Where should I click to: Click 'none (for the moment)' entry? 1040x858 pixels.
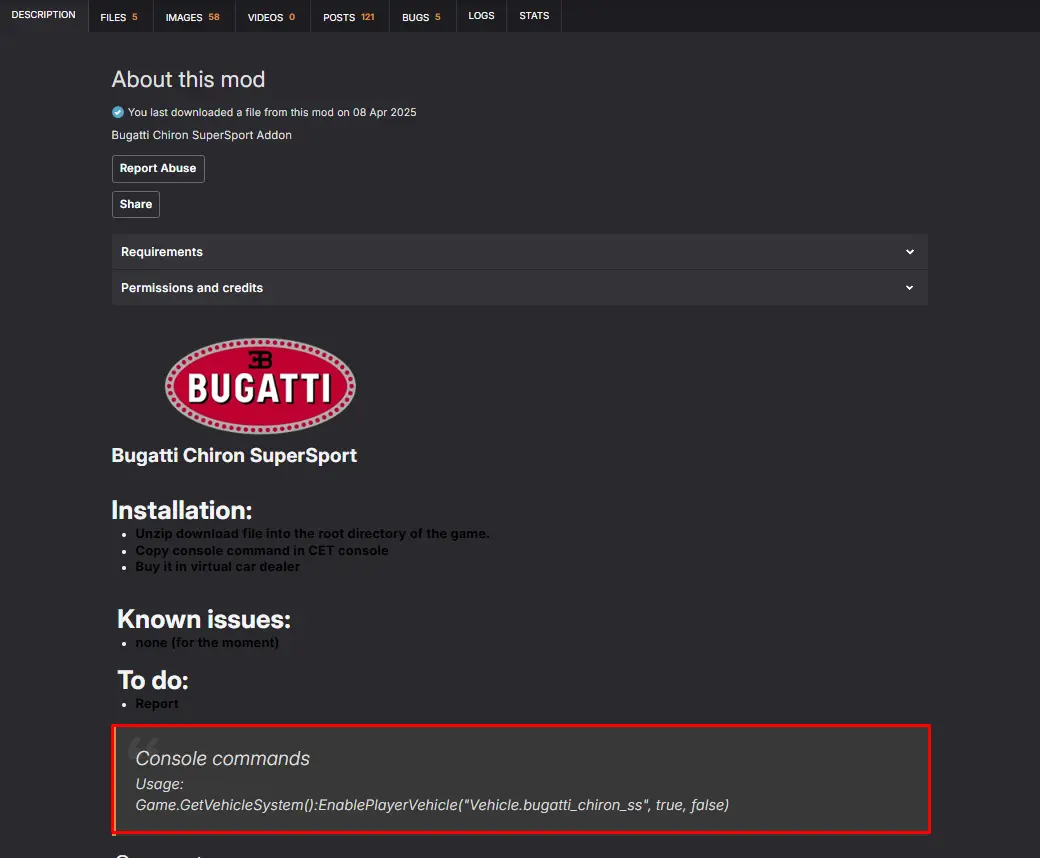207,643
